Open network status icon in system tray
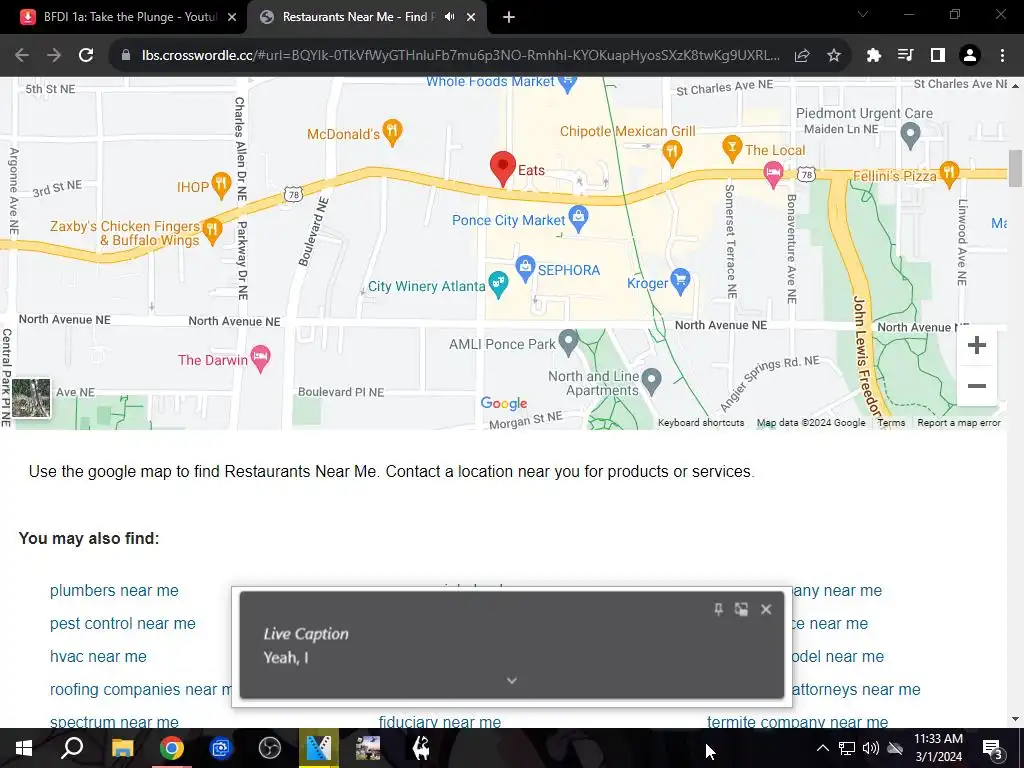1024x768 pixels. [847, 748]
